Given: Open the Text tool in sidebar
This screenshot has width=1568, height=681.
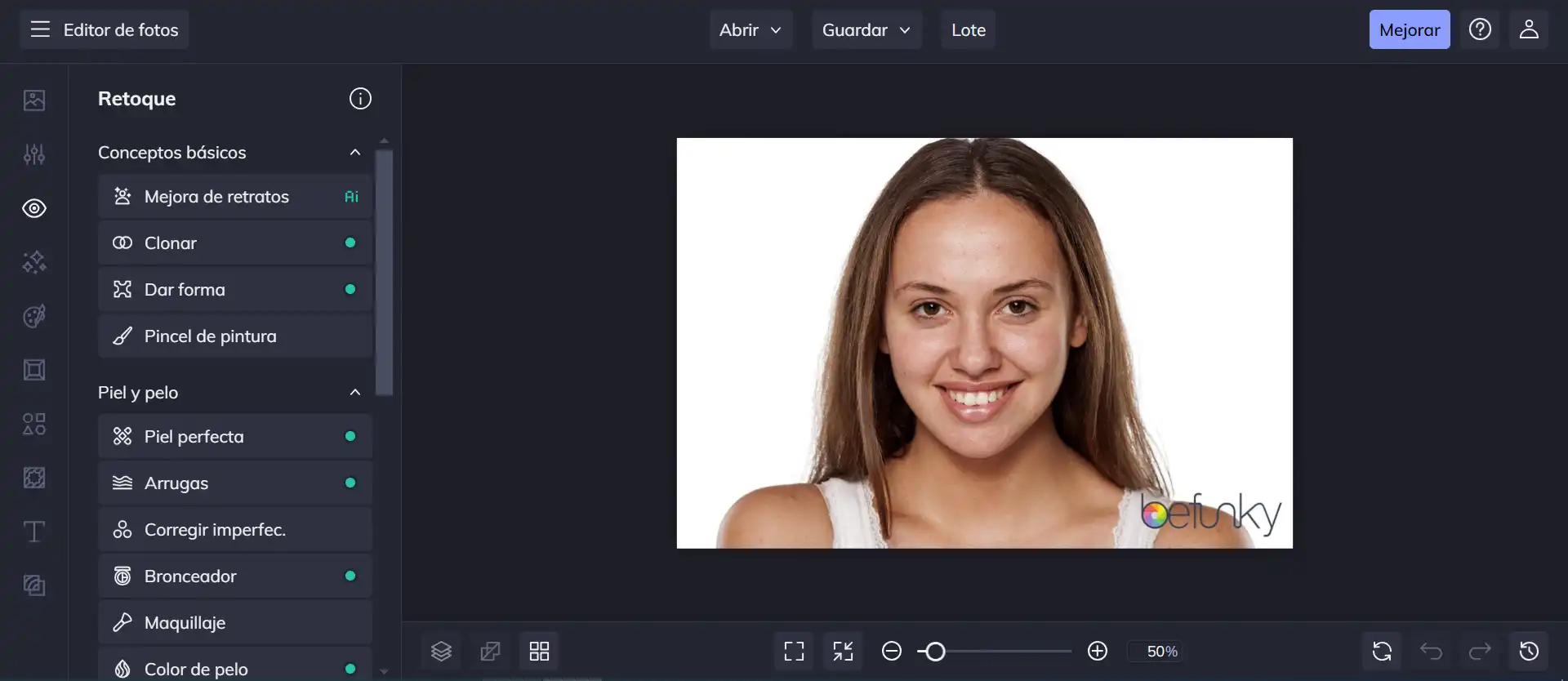Looking at the screenshot, I should click(x=34, y=532).
